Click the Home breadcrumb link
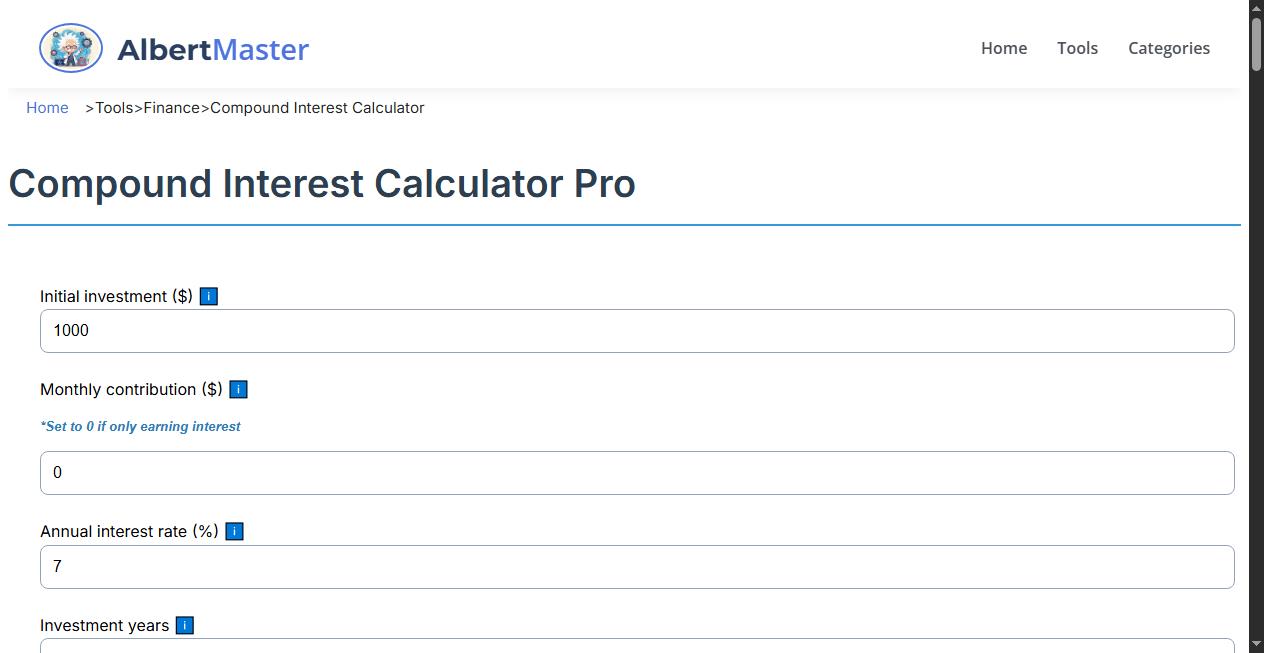The width and height of the screenshot is (1264, 653). [x=47, y=107]
